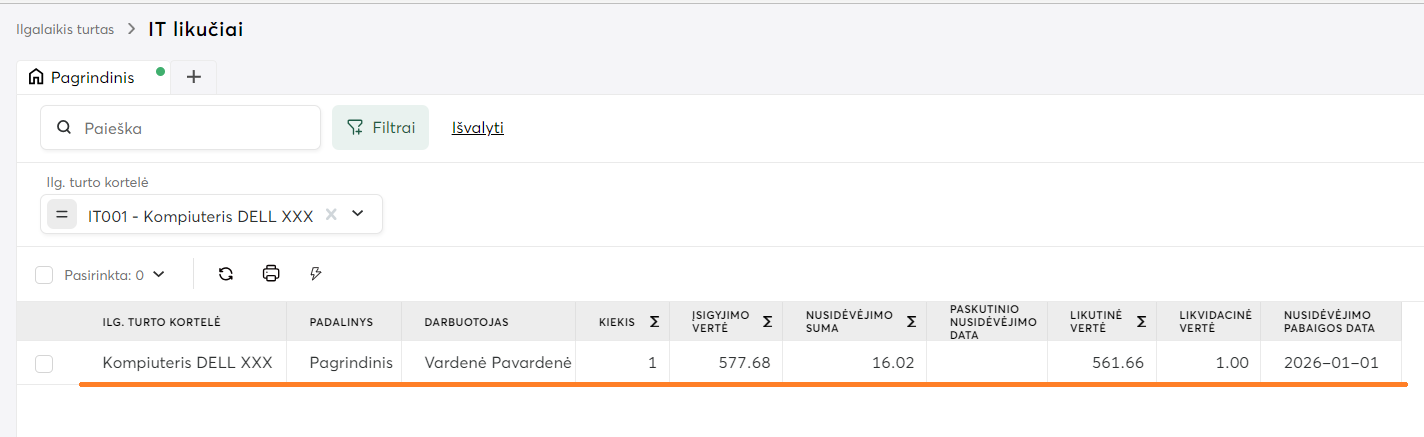Click the Išvalyti clear link
Image resolution: width=1424 pixels, height=437 pixels.
(x=477, y=128)
